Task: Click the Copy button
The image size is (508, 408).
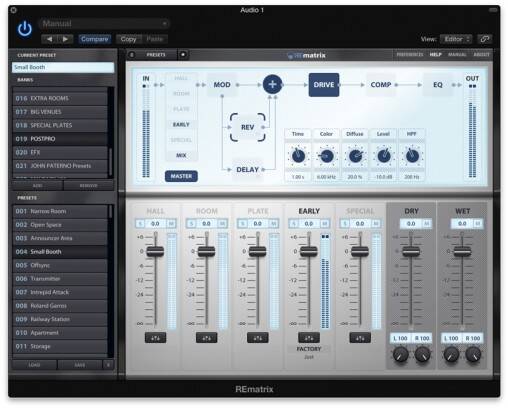Action: click(128, 39)
